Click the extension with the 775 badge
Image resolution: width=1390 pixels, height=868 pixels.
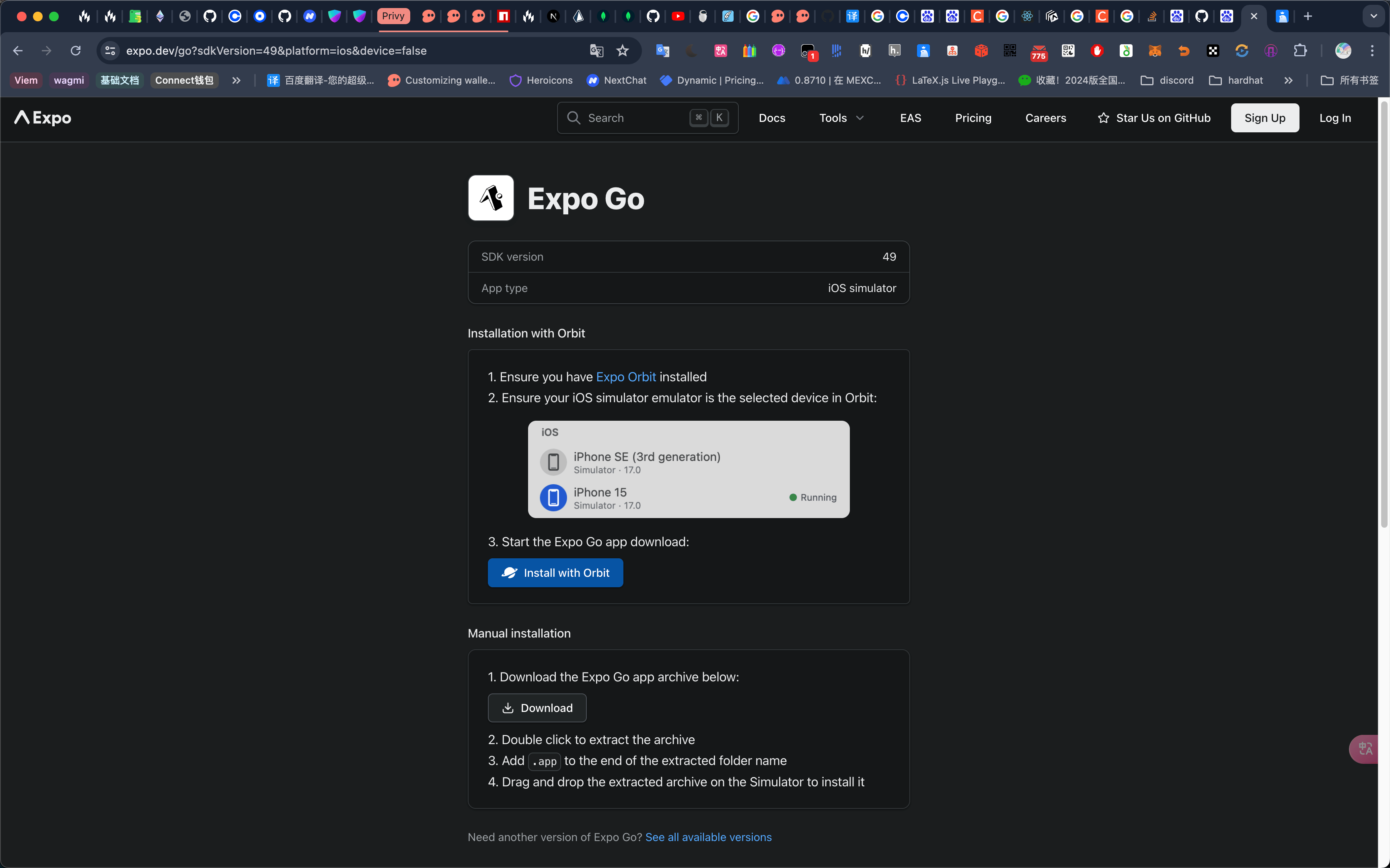pos(1039,51)
